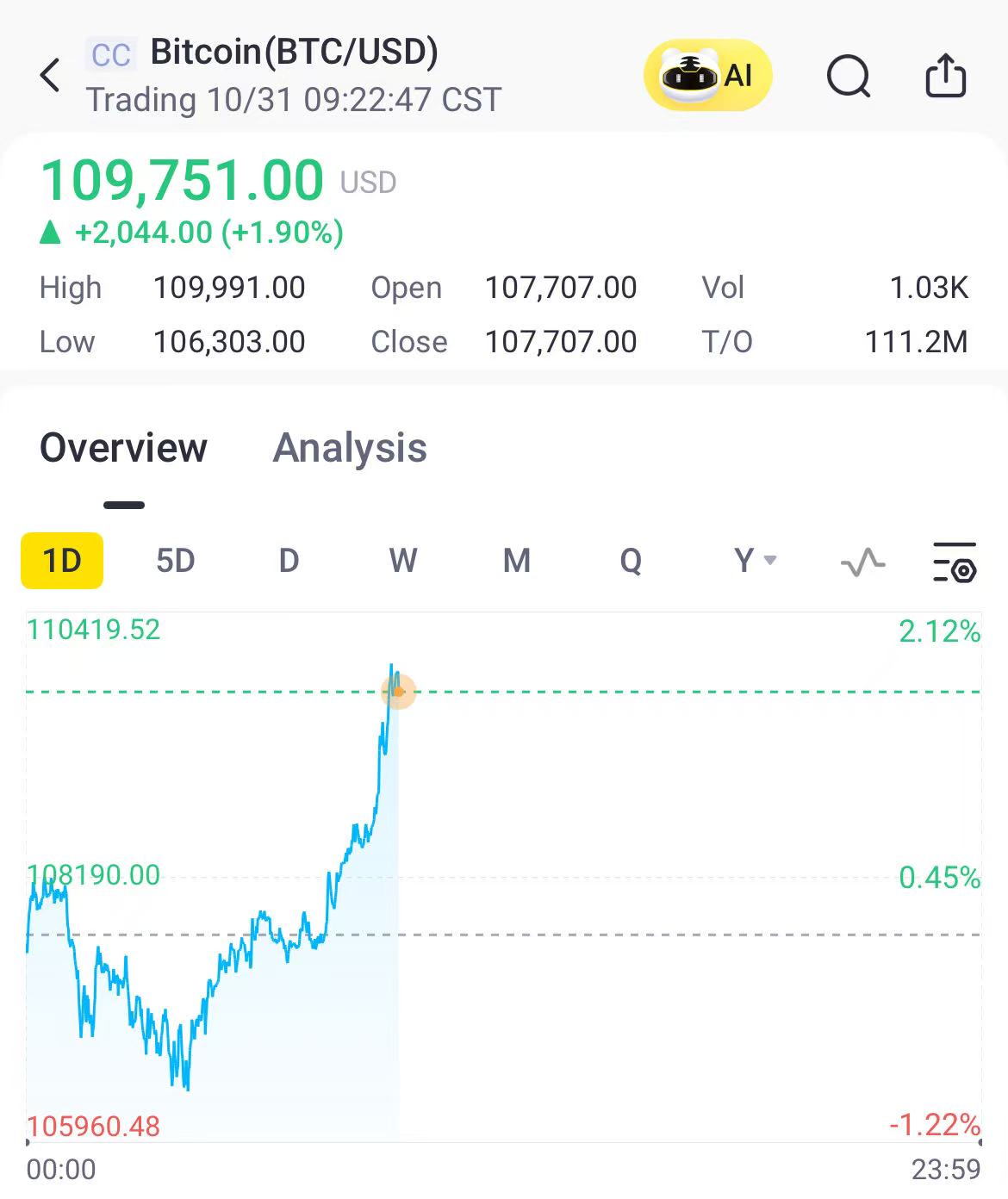
Task: Select the Q quarterly timeframe
Action: 631,561
